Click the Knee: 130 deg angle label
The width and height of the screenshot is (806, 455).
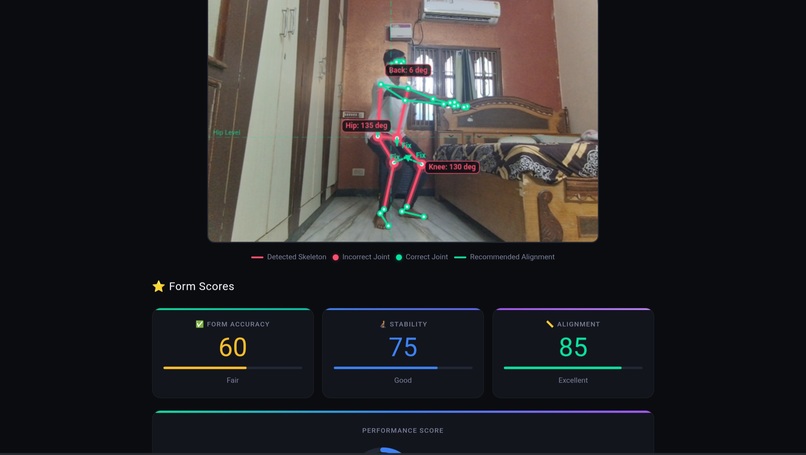point(452,167)
